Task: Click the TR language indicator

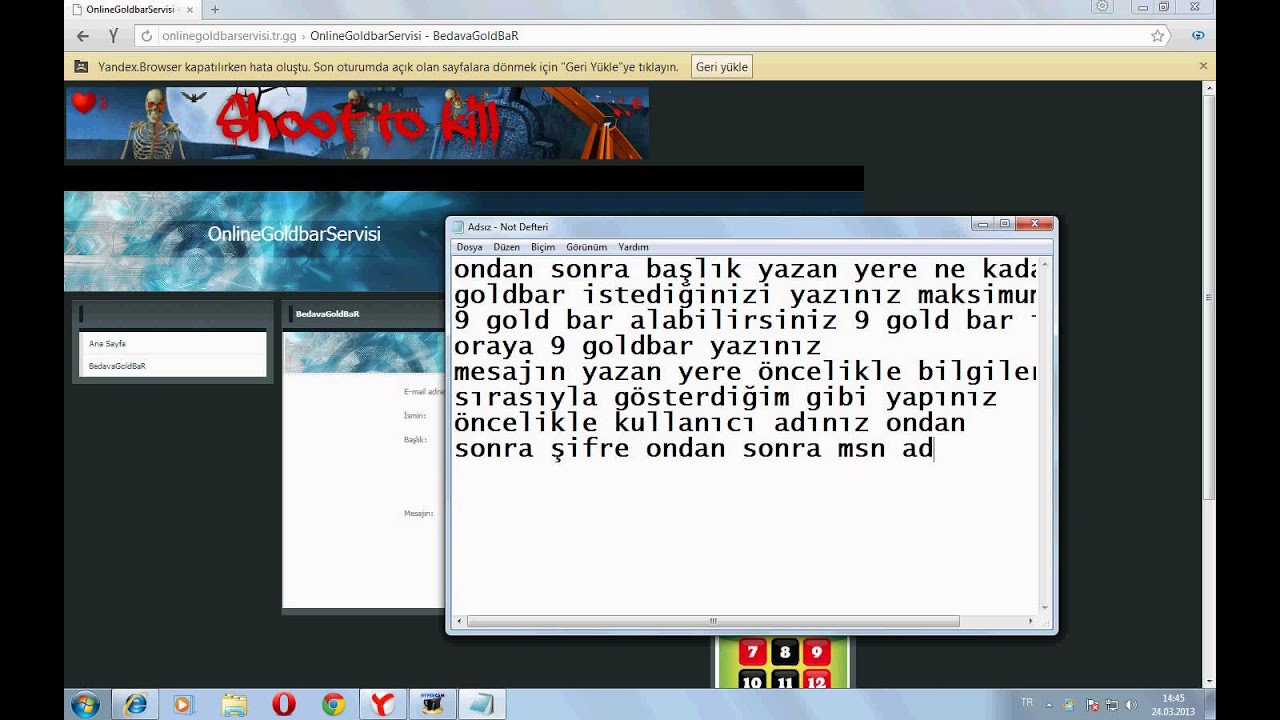Action: point(1027,703)
